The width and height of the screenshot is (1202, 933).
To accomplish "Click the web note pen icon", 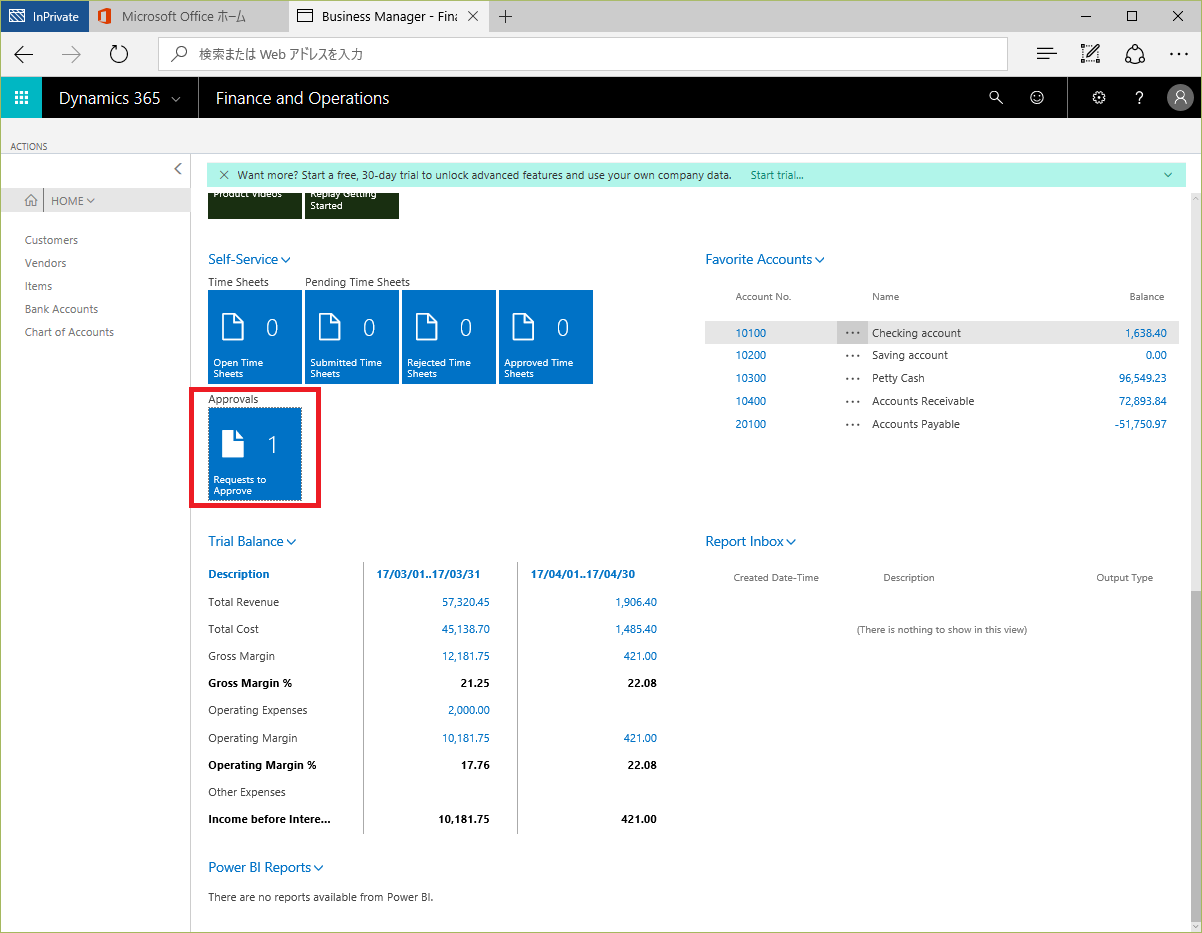I will click(x=1090, y=54).
